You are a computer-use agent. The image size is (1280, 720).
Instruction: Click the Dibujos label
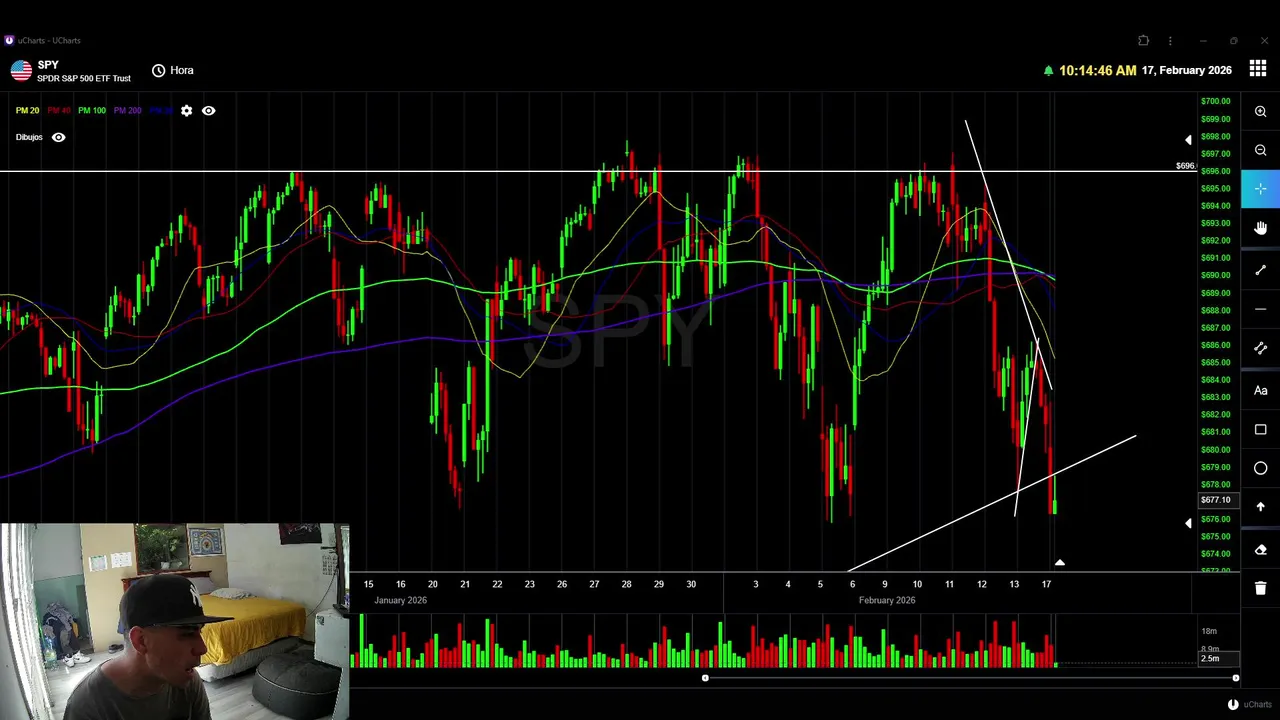coord(29,137)
